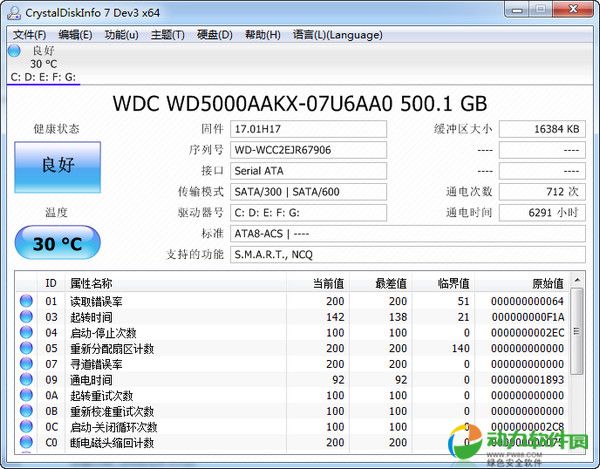Screen dimensions: 600x469
Task: Click the status orb for 重新分配扇区计数
Action: (26, 349)
